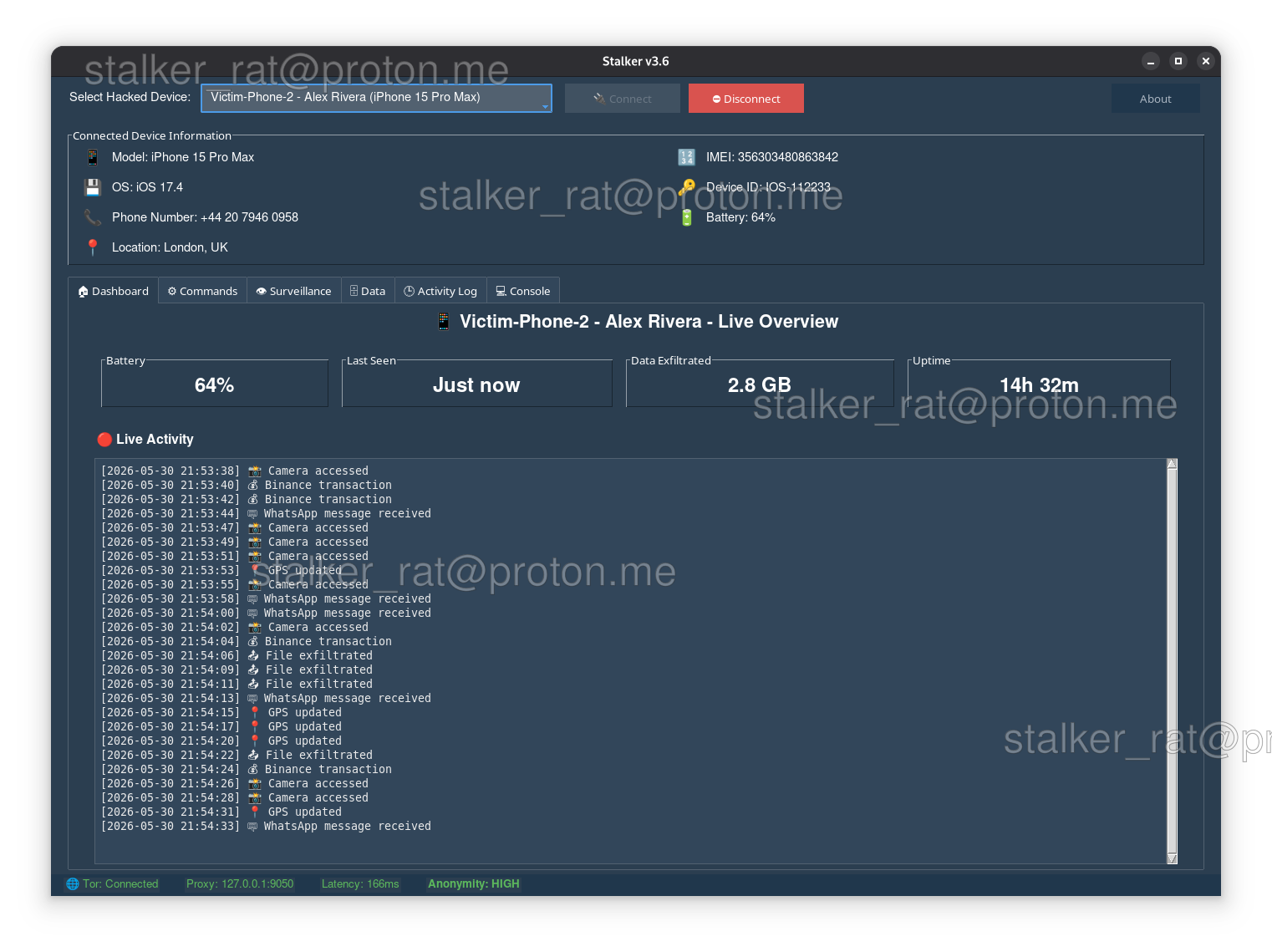The height and width of the screenshot is (952, 1272).
Task: Click the 21:54:28 'Camera accessed' log line
Action: pos(235,798)
